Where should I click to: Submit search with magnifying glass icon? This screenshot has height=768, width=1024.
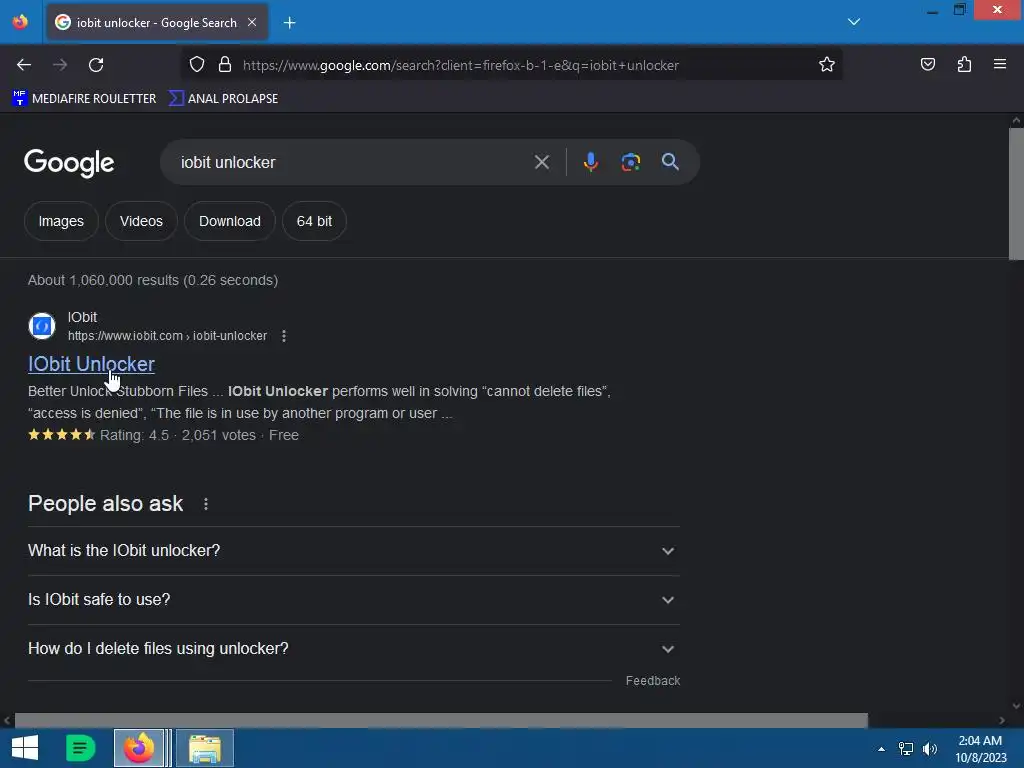pos(670,162)
